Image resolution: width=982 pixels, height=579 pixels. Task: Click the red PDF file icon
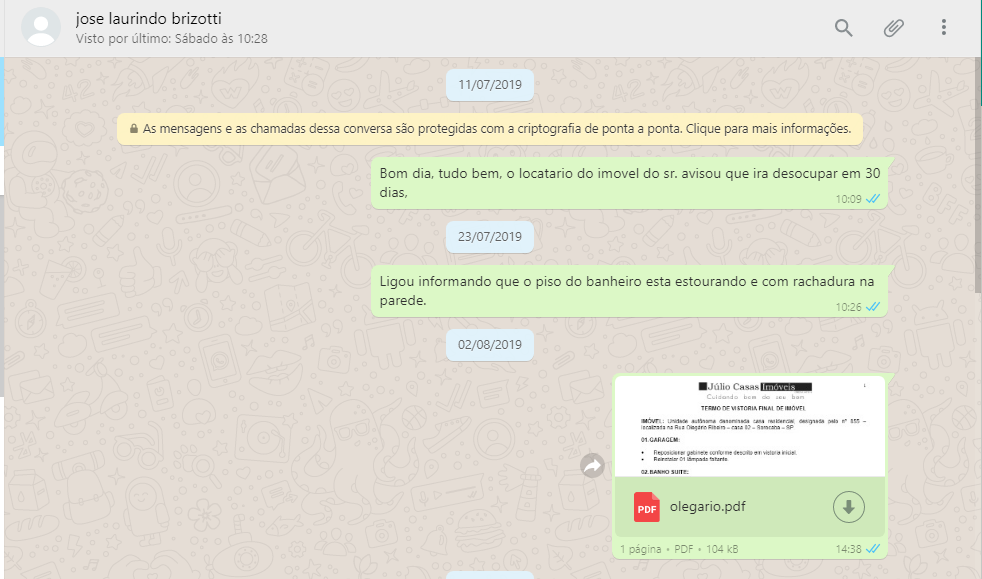[647, 507]
